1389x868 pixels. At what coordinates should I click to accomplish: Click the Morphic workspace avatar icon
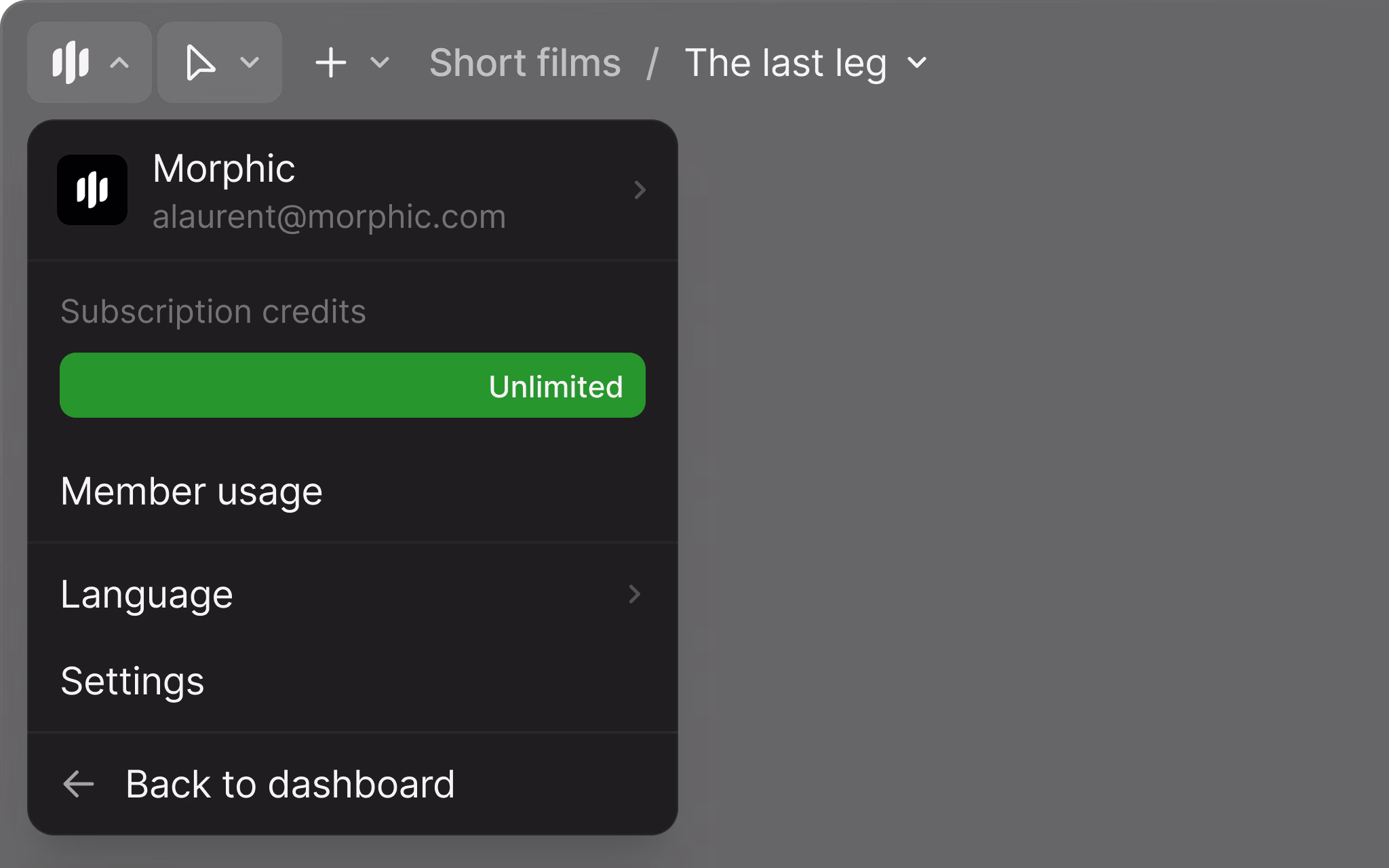(92, 190)
